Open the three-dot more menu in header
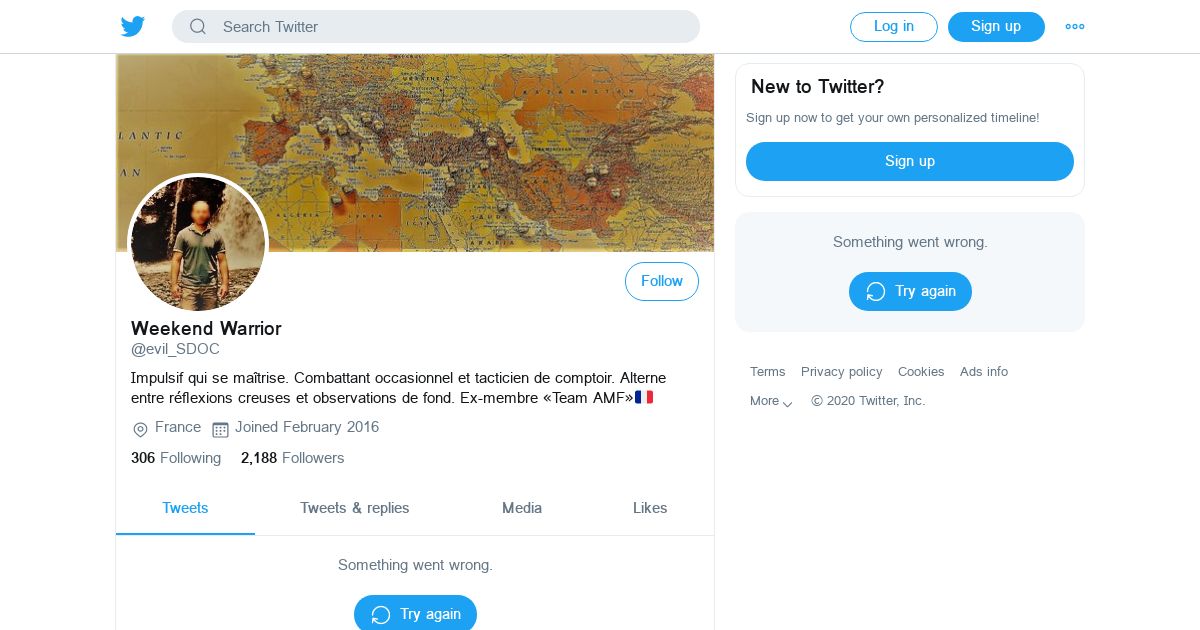Viewport: 1200px width, 630px height. tap(1075, 27)
